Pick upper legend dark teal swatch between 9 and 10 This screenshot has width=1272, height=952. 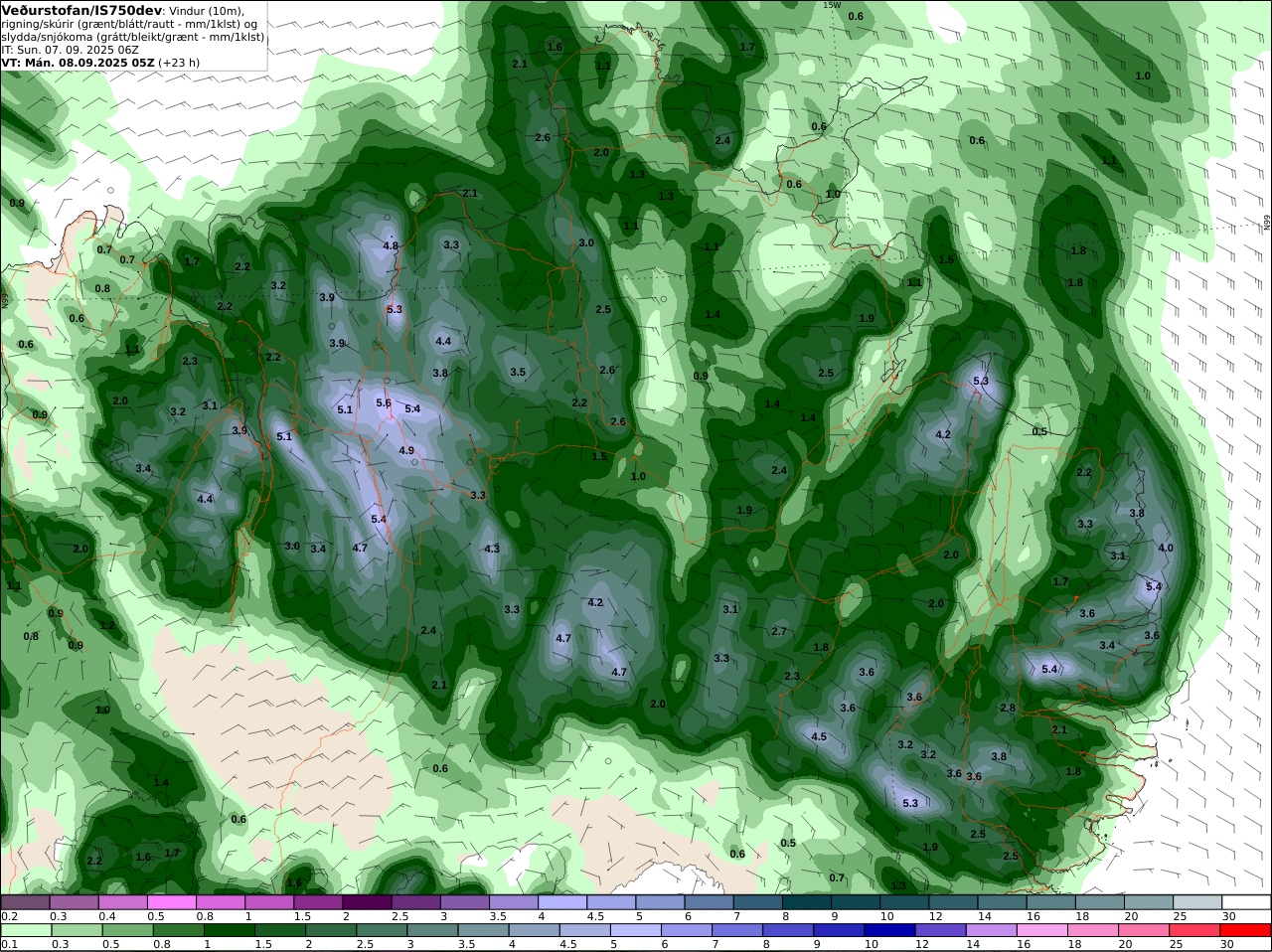[x=855, y=902]
